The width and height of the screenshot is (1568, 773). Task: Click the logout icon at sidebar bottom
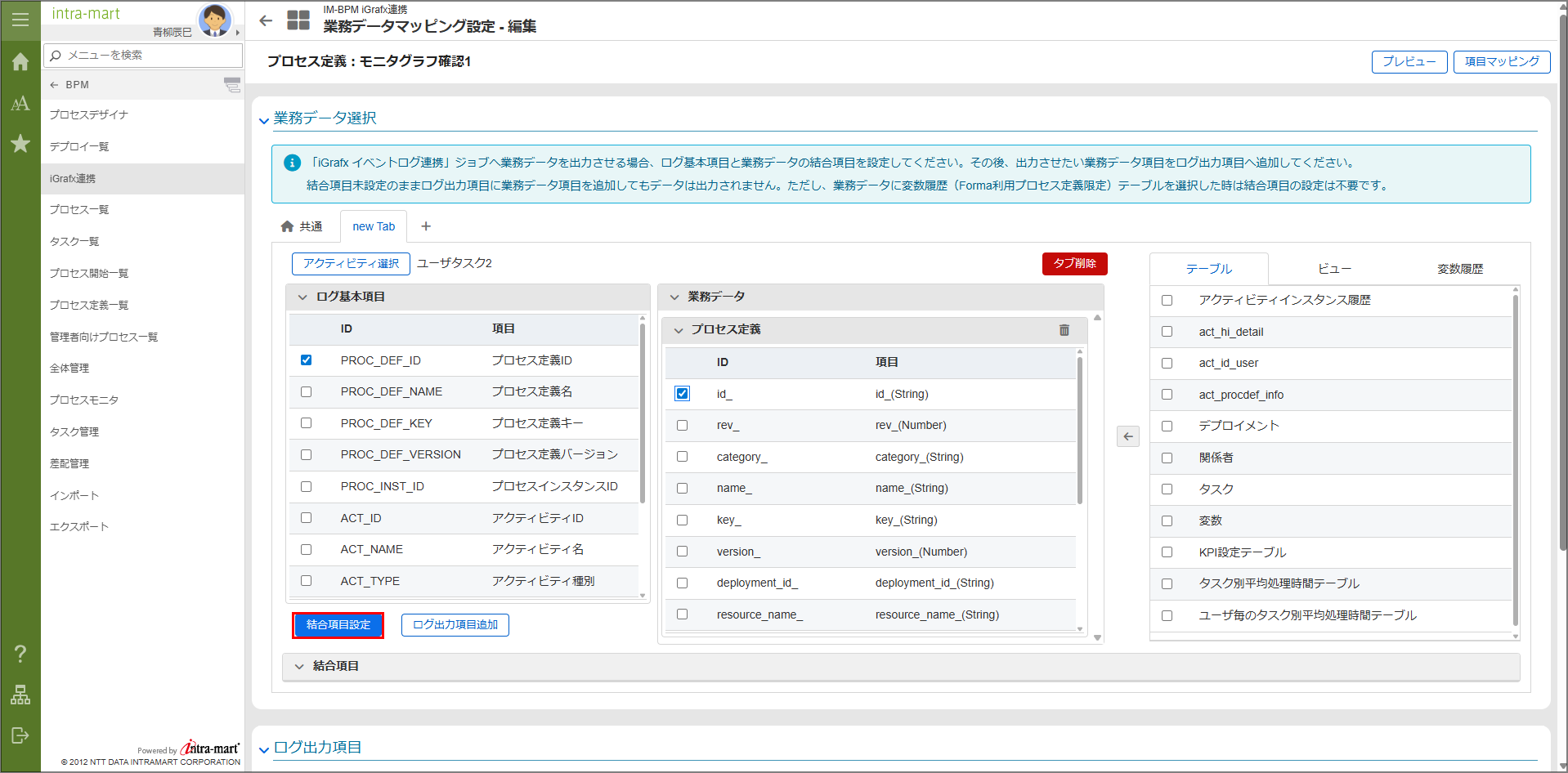pyautogui.click(x=20, y=735)
